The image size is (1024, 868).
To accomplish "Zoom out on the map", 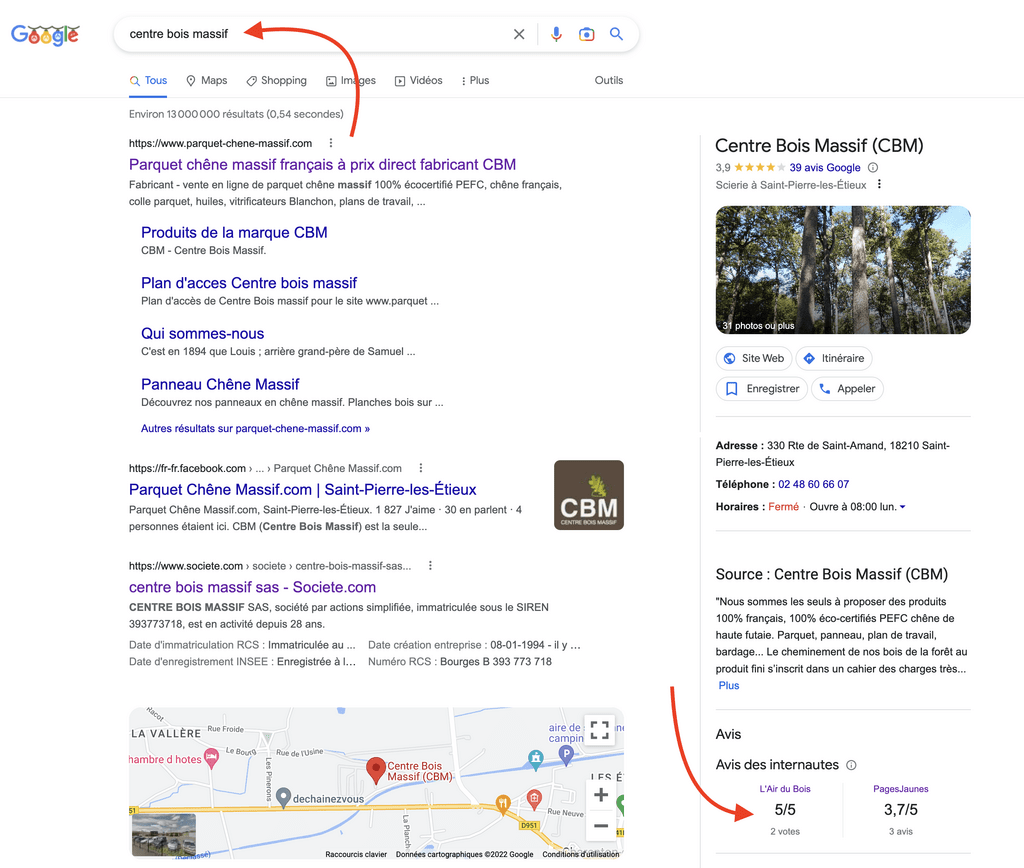I will (600, 826).
